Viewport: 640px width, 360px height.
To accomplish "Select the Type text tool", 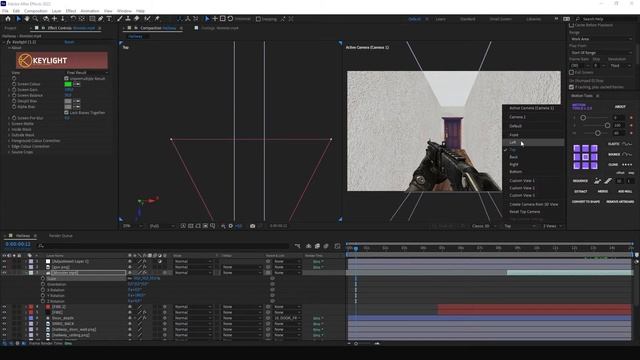I will [x=109, y=19].
